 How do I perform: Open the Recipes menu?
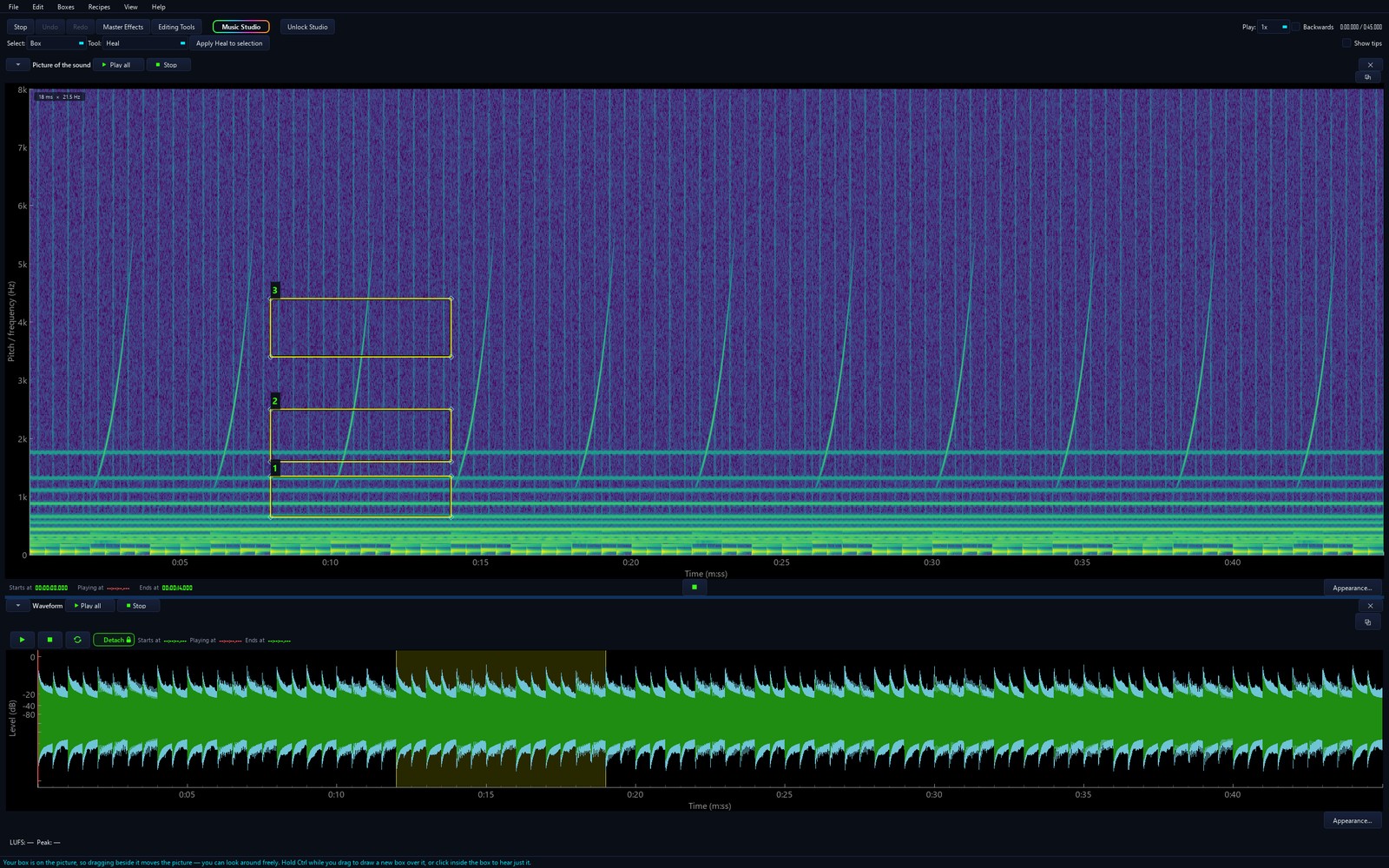(99, 7)
